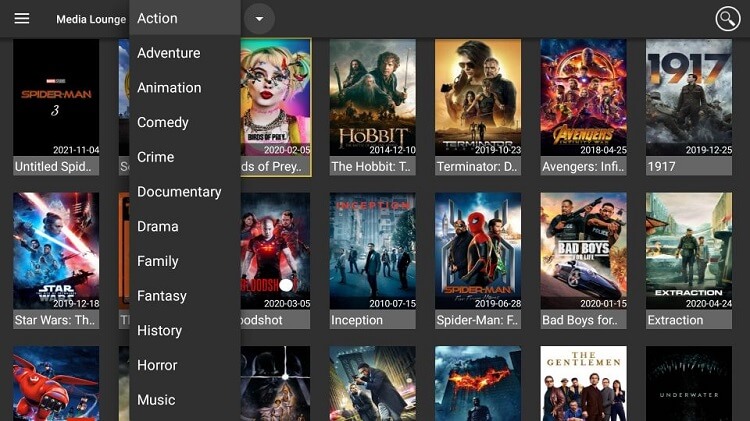Open the Bloodshot movie poster
Screen dimensions: 750x421
(276, 251)
